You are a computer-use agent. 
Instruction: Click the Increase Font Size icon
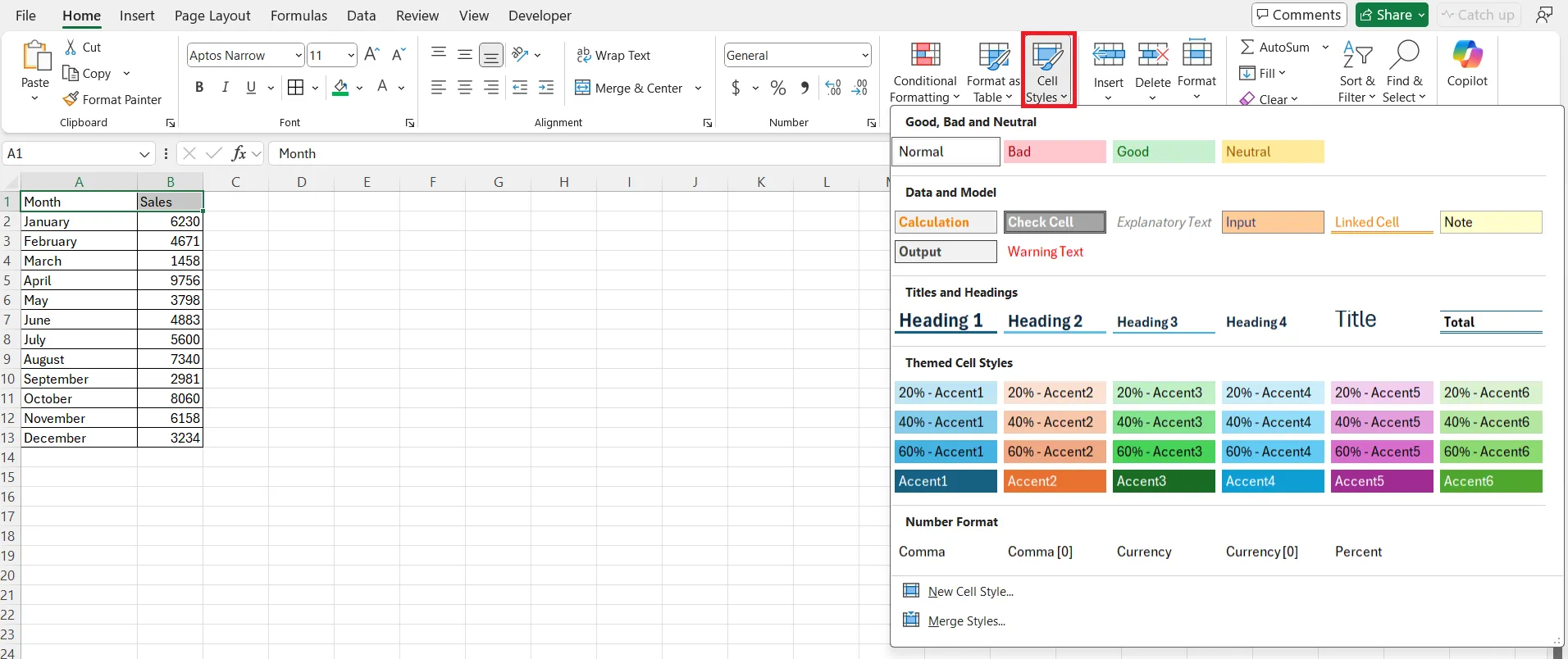pyautogui.click(x=372, y=55)
